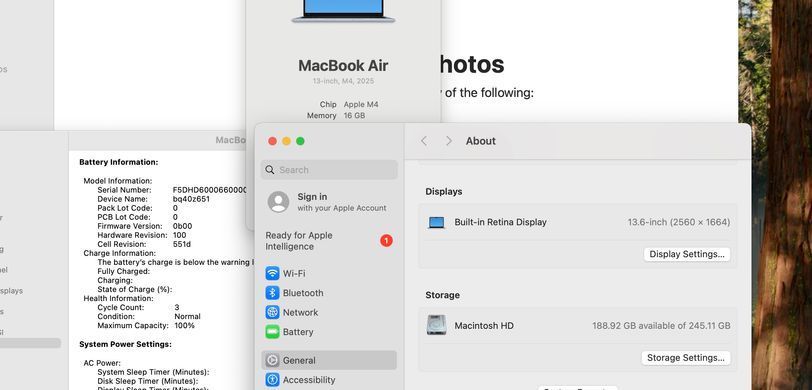The height and width of the screenshot is (390, 812).
Task: Click the About title in toolbar
Action: coord(481,141)
